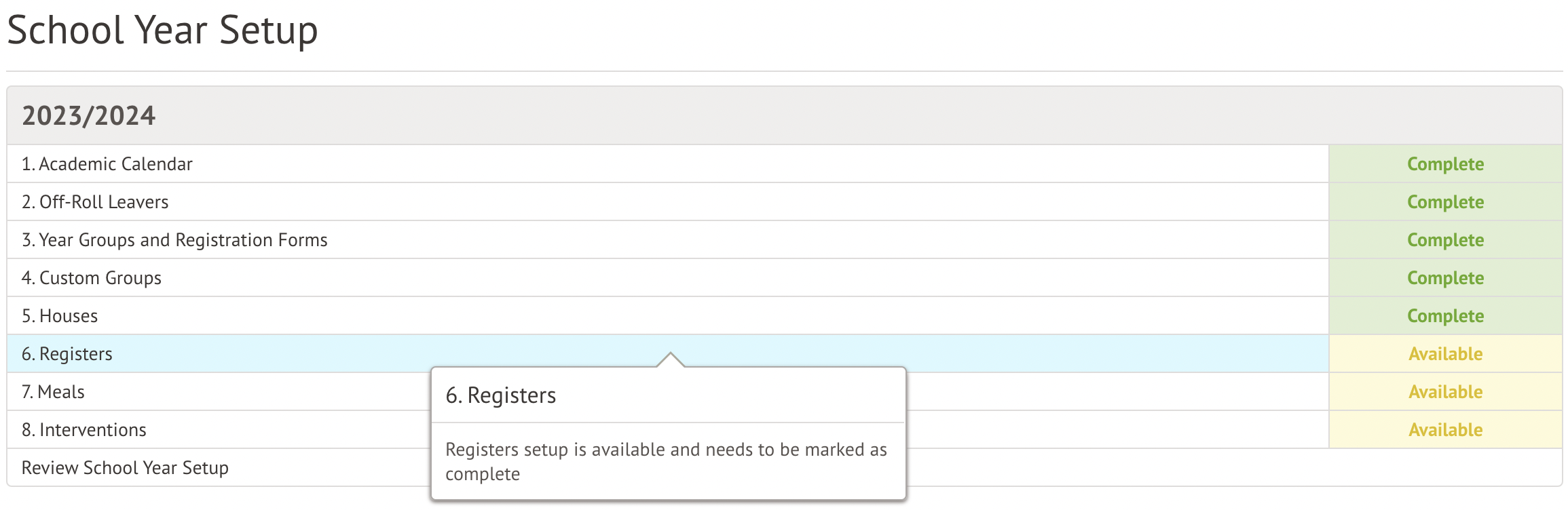The width and height of the screenshot is (1568, 510).
Task: Click the Registers tooltip description text
Action: (666, 461)
